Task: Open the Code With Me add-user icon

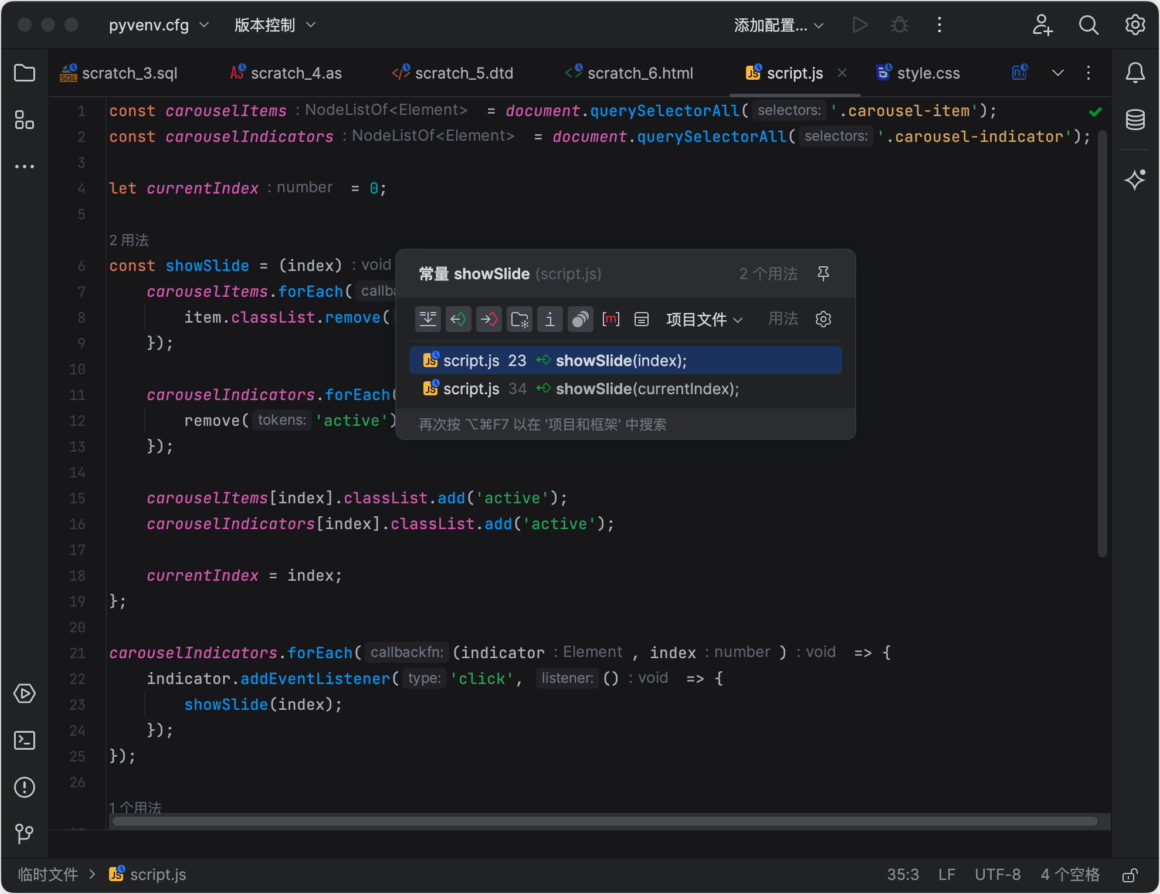Action: 1042,25
